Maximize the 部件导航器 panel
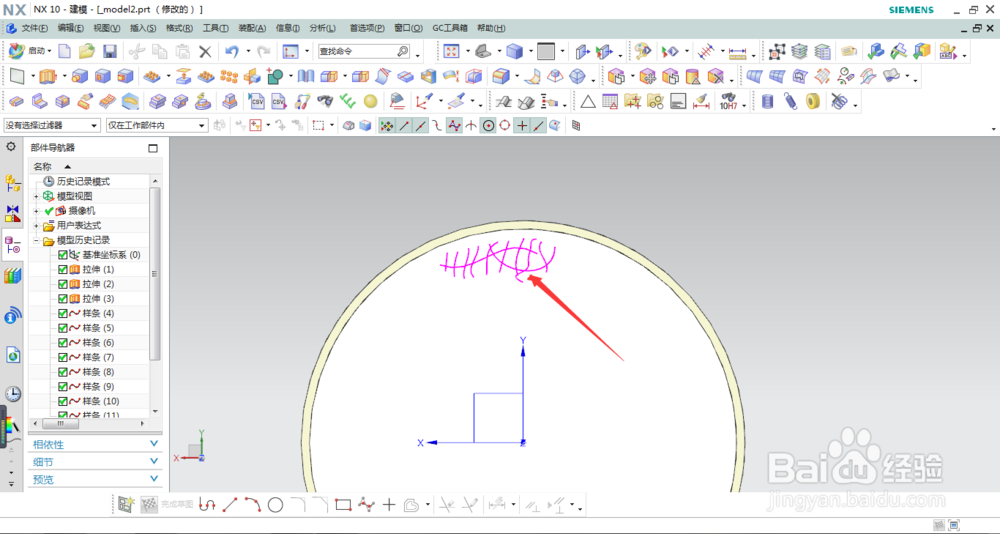The width and height of the screenshot is (1000, 534). (153, 148)
